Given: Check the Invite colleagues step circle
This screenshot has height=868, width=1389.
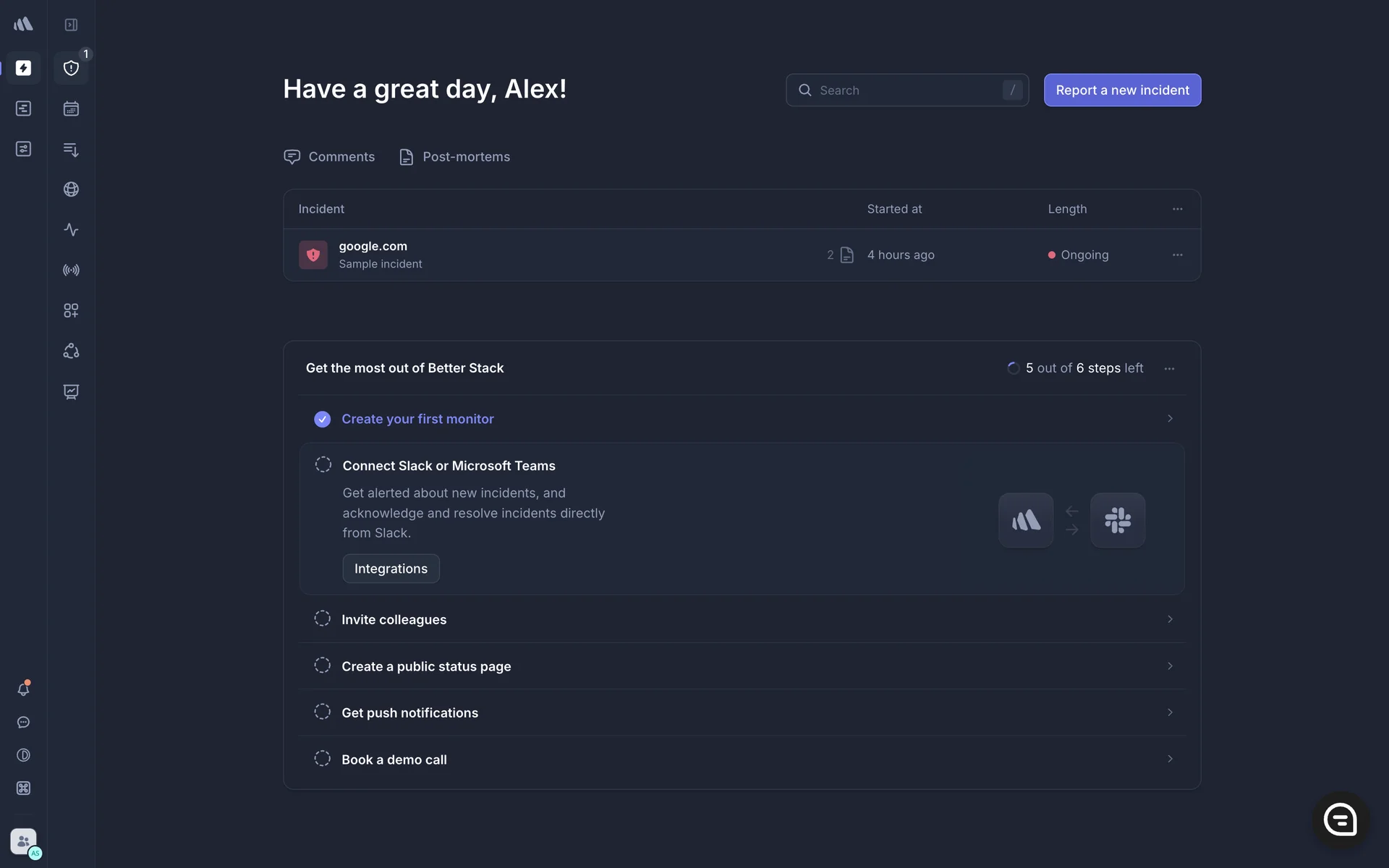Looking at the screenshot, I should (x=323, y=618).
